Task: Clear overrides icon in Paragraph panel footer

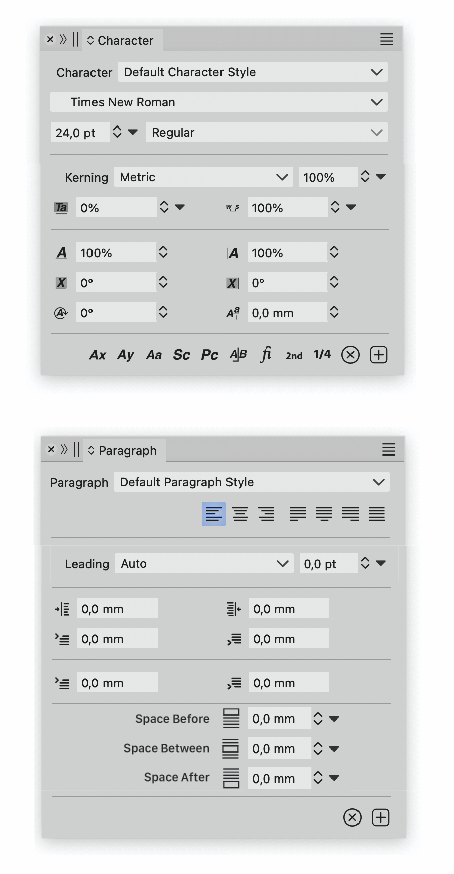Action: (352, 818)
